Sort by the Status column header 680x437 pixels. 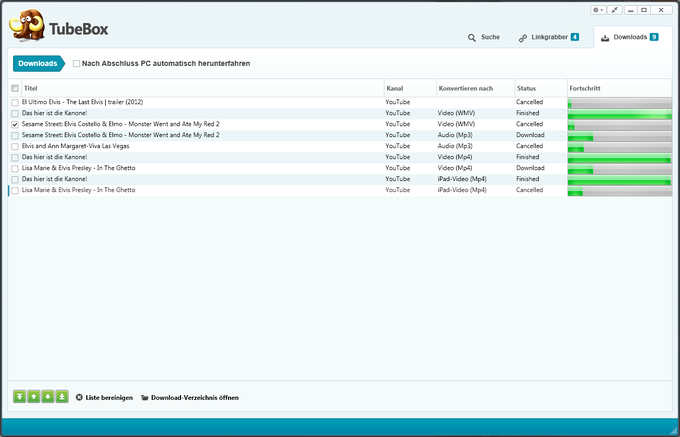click(x=541, y=88)
